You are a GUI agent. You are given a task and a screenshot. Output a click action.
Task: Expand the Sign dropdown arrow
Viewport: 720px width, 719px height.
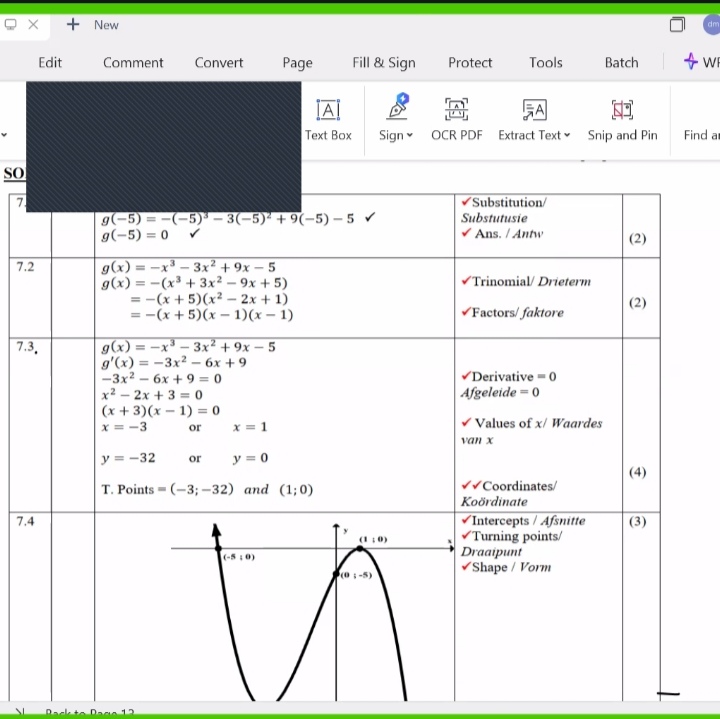coord(410,136)
